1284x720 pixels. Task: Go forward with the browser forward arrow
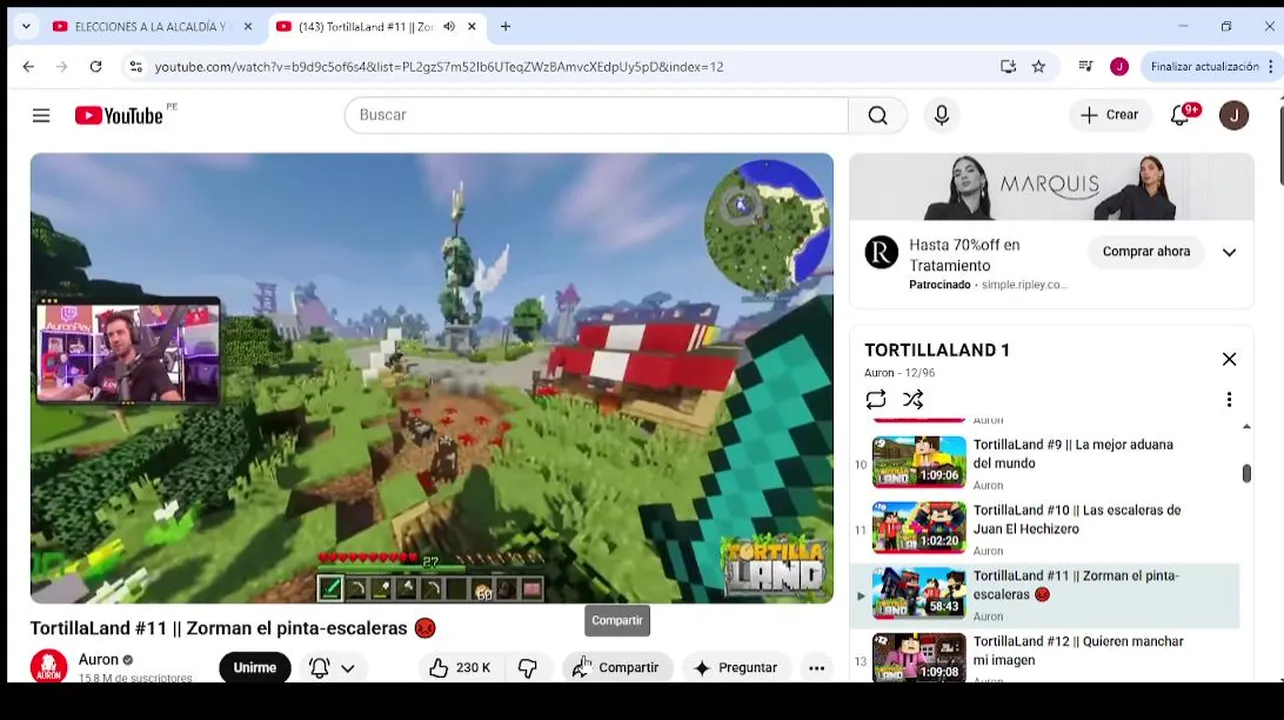[62, 67]
